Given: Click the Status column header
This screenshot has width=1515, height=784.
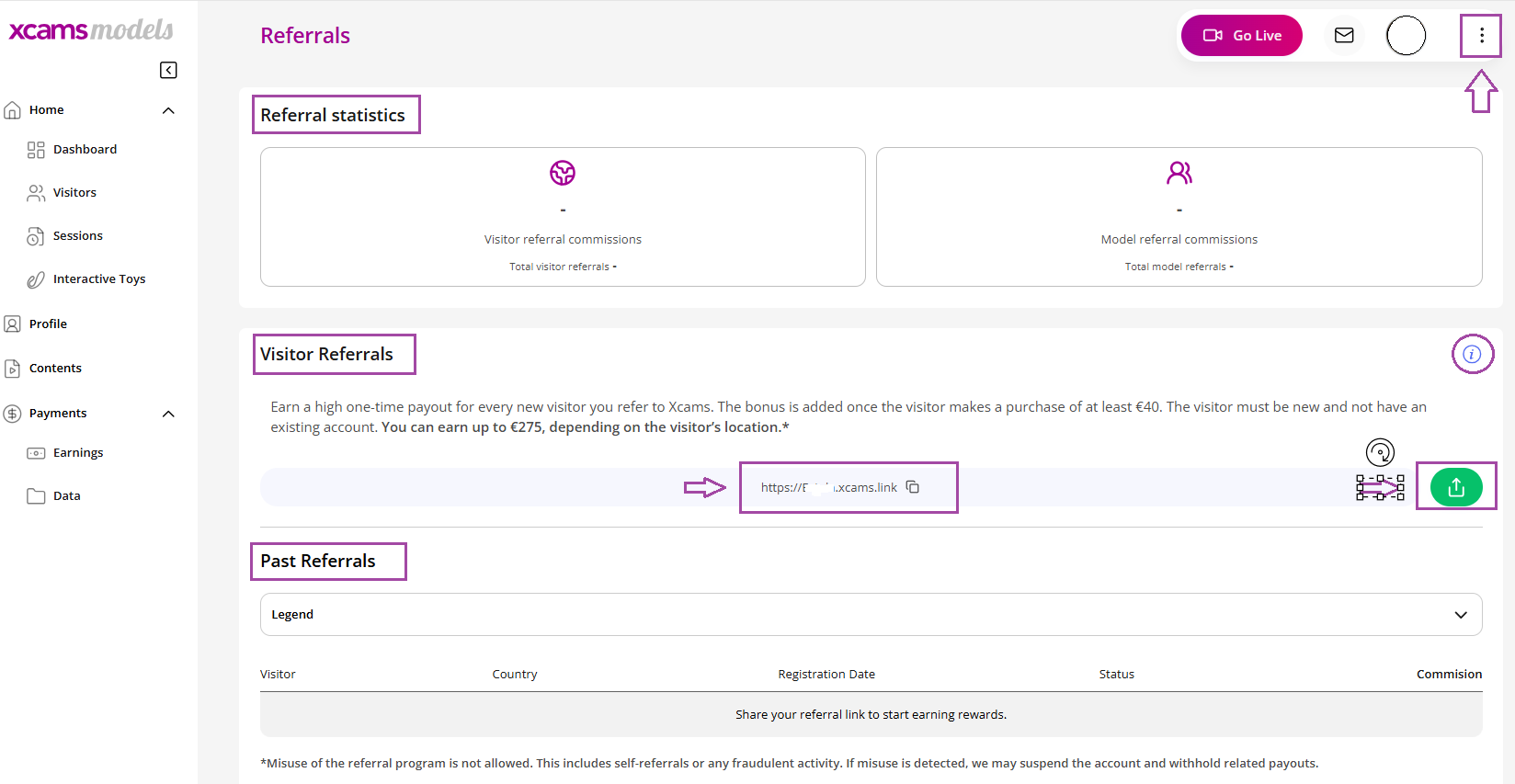Looking at the screenshot, I should point(1116,674).
